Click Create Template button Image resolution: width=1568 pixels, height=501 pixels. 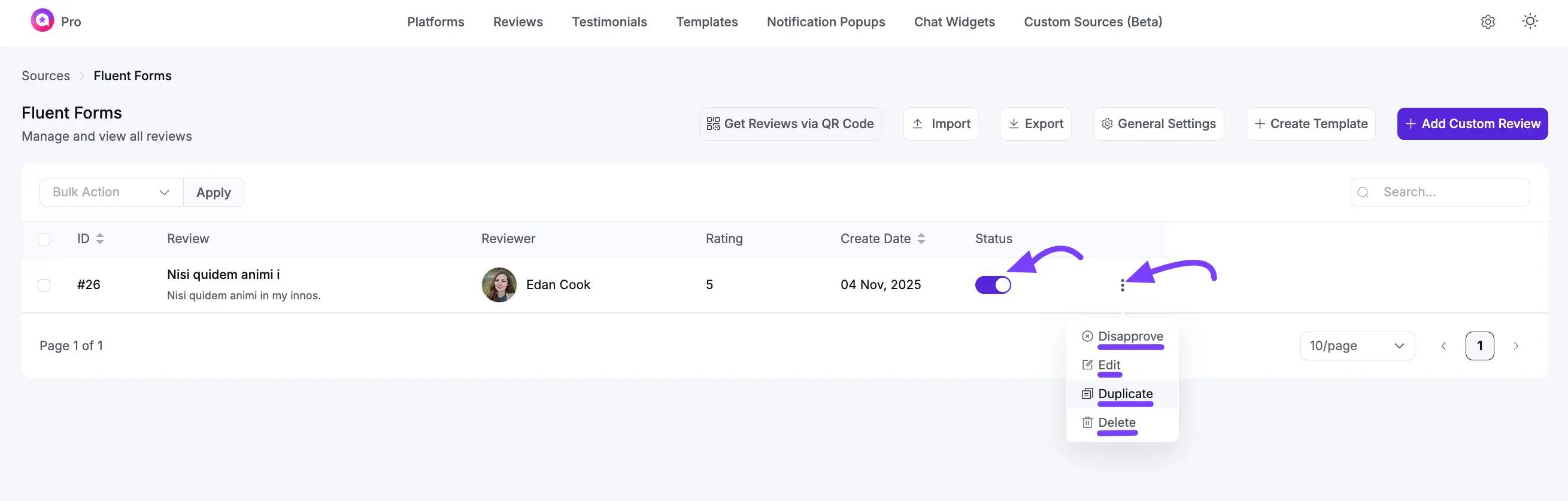(1311, 124)
